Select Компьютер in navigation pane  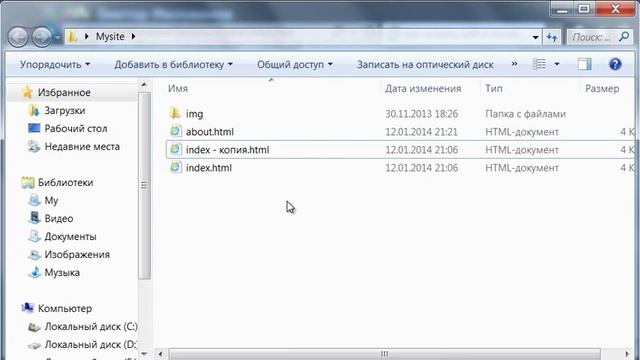point(65,308)
